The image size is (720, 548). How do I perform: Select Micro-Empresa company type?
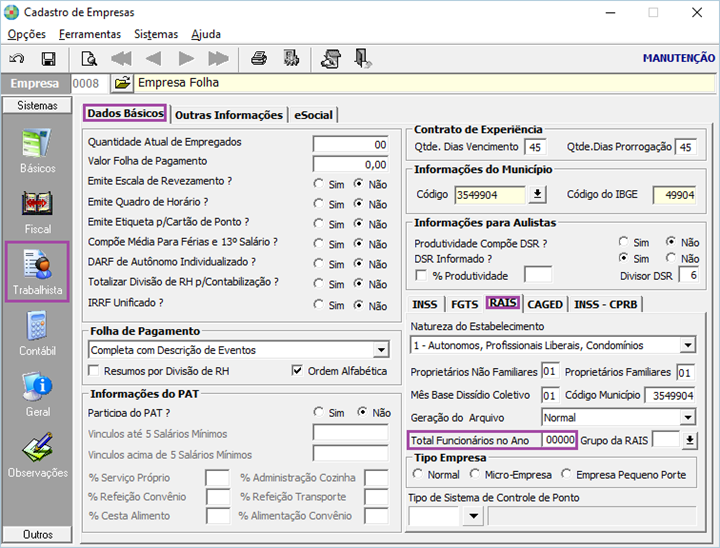[x=474, y=474]
